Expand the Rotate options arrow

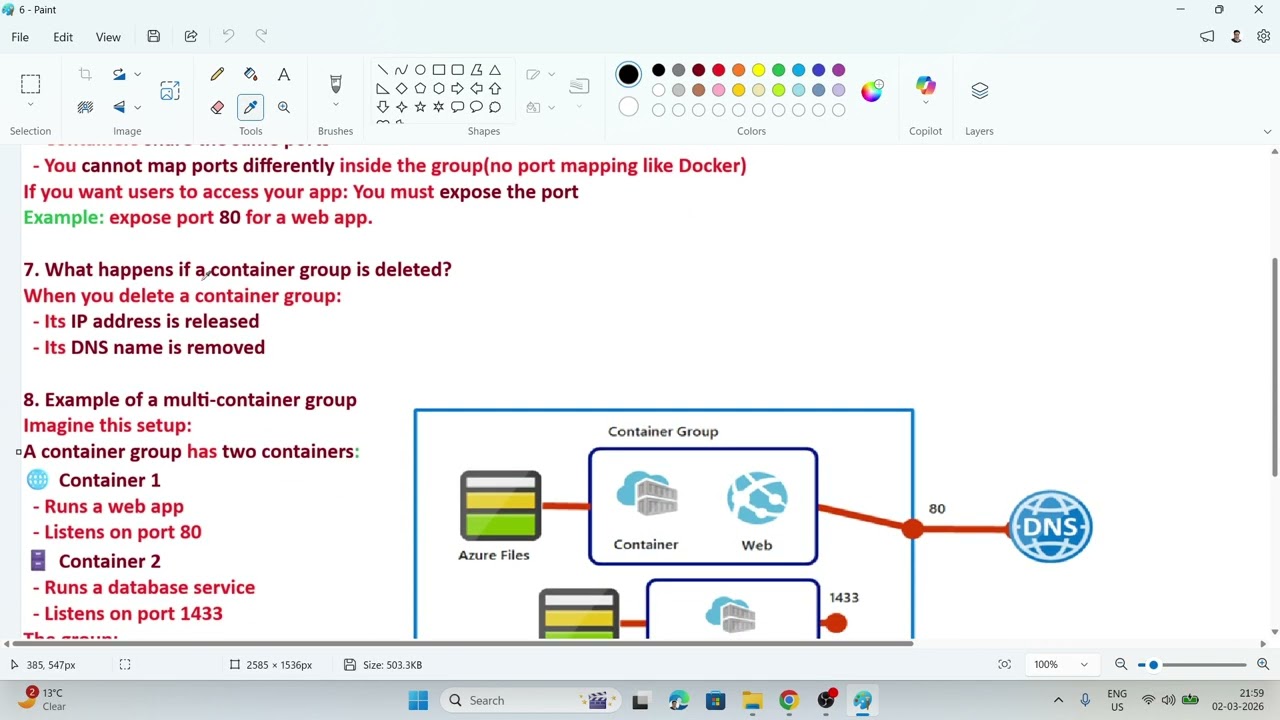tap(137, 74)
